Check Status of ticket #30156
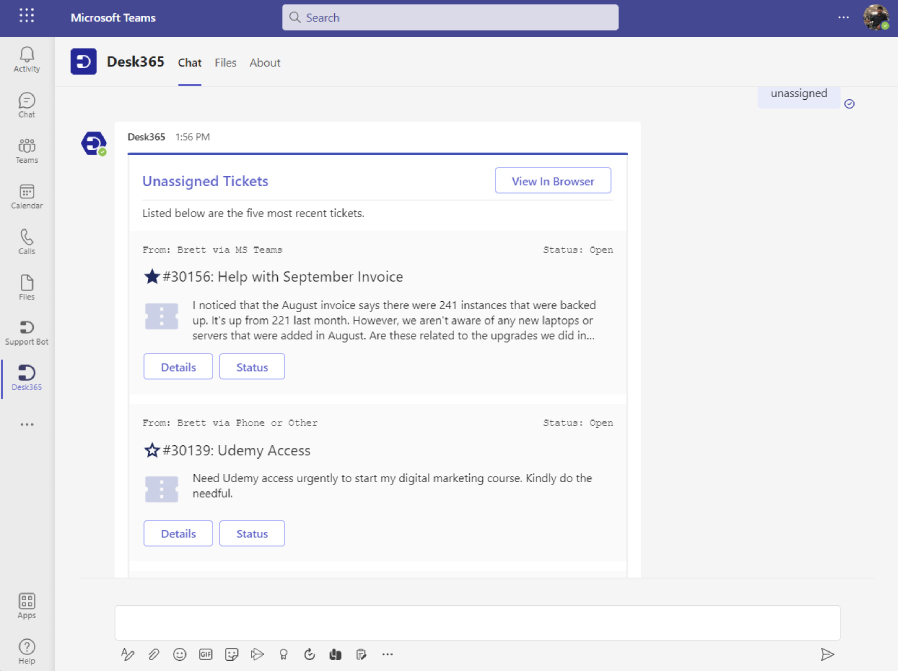Viewport: 898px width, 671px height. [x=252, y=367]
